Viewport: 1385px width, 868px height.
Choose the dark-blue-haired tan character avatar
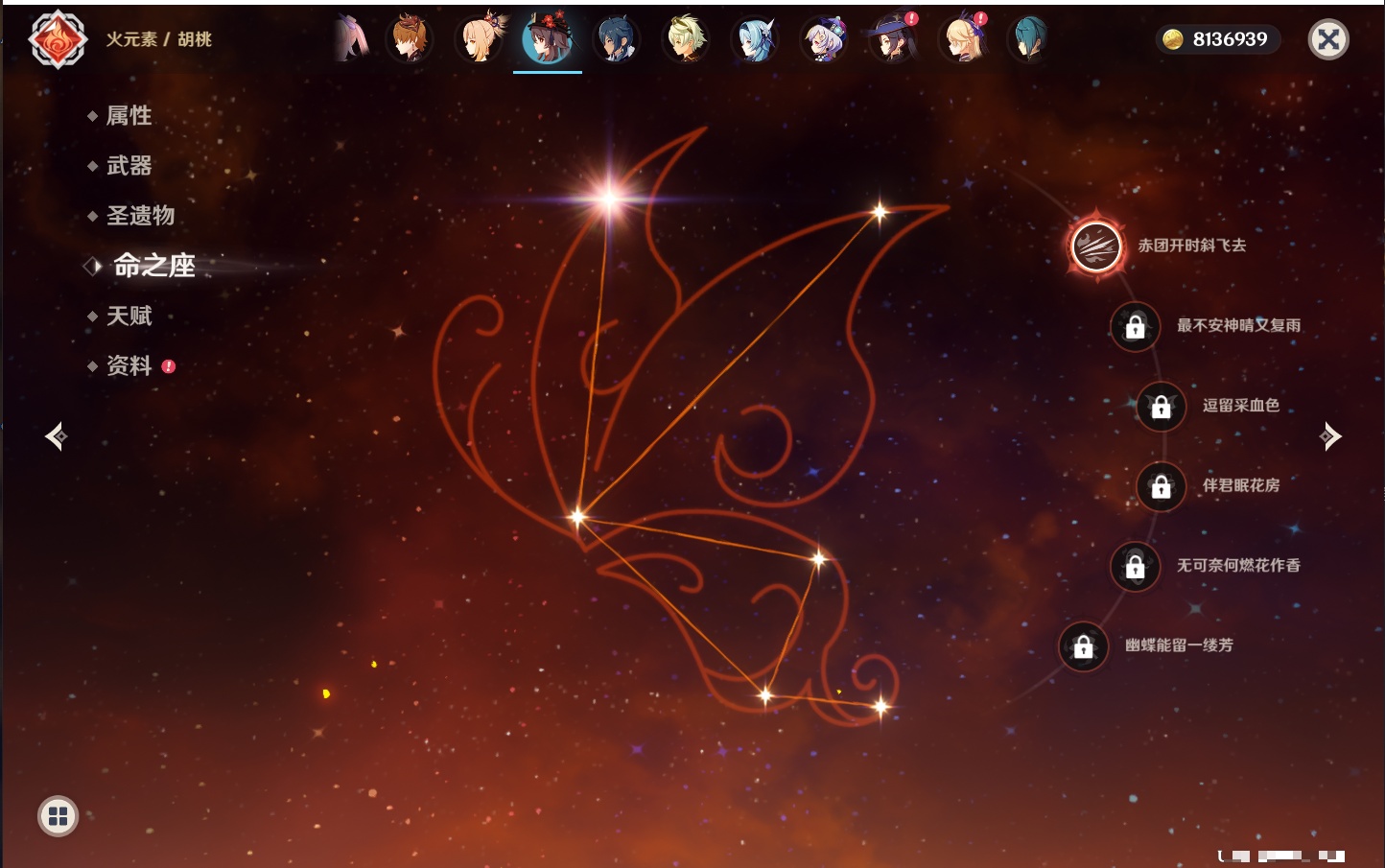click(x=616, y=39)
